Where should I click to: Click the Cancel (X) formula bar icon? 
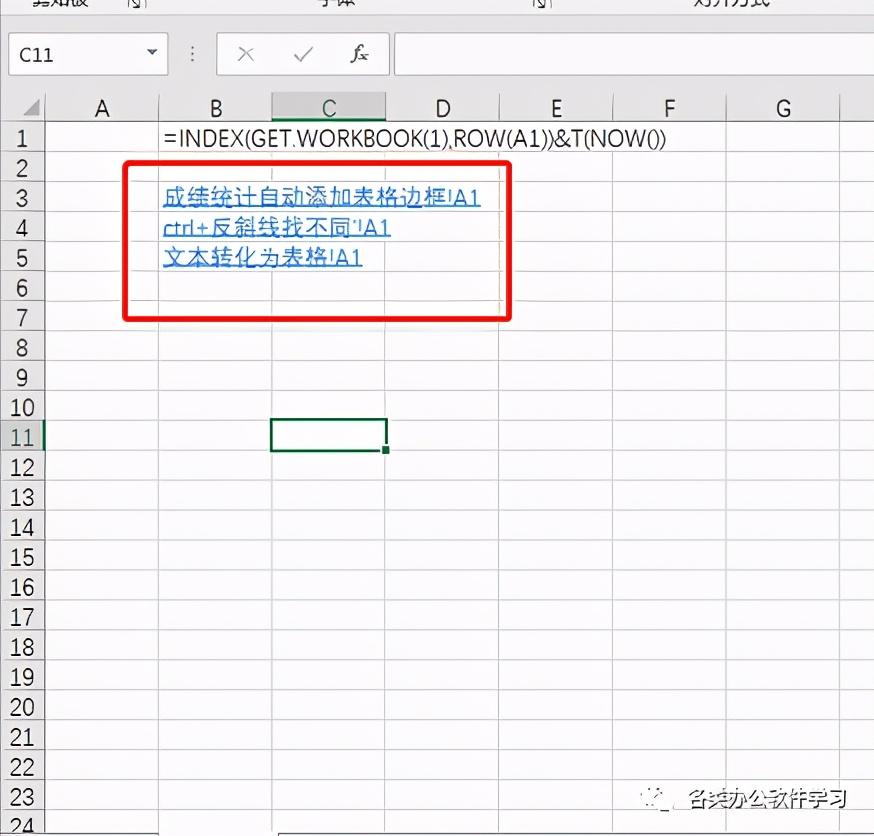point(246,54)
